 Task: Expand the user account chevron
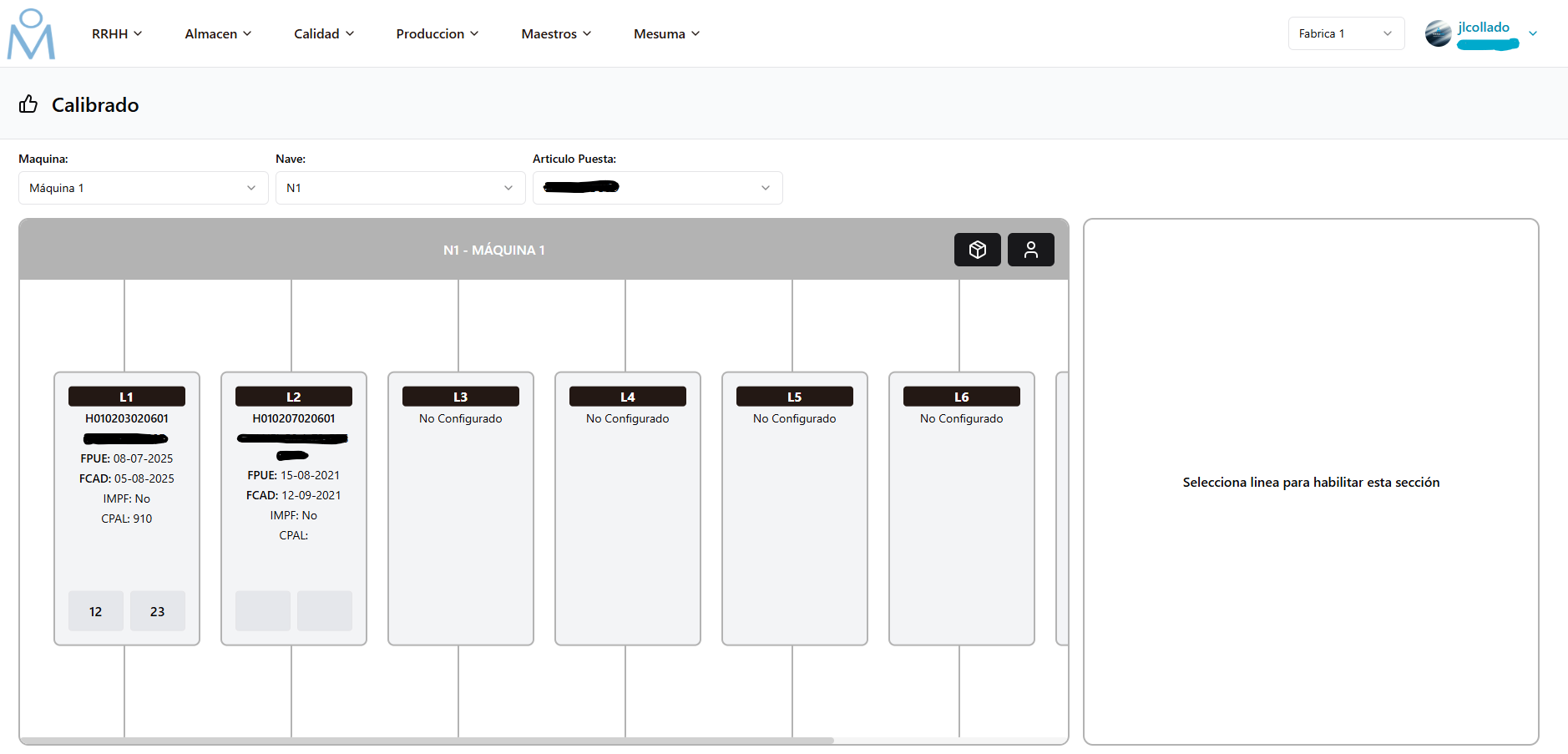tap(1533, 33)
